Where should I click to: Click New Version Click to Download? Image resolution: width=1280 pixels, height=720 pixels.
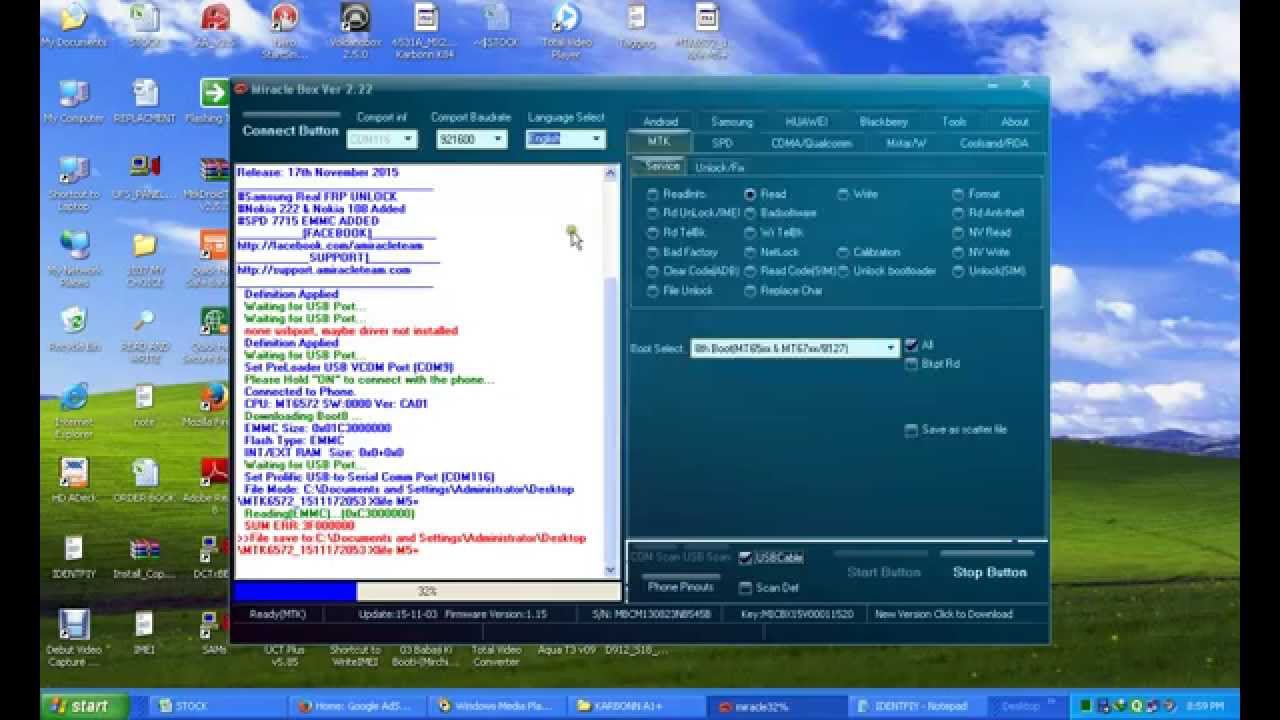point(943,614)
